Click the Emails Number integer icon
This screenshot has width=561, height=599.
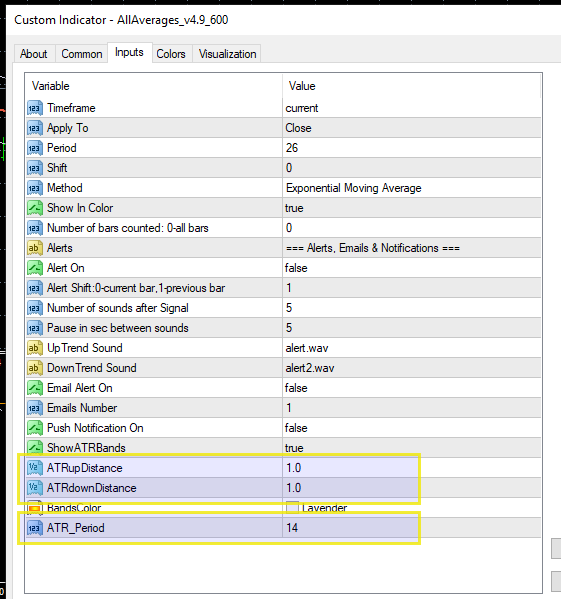point(35,408)
